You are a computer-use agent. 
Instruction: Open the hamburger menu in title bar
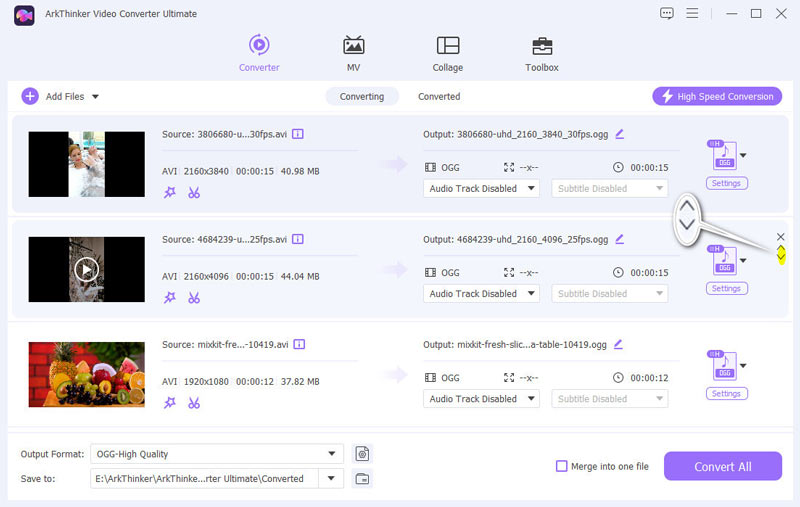click(x=692, y=13)
